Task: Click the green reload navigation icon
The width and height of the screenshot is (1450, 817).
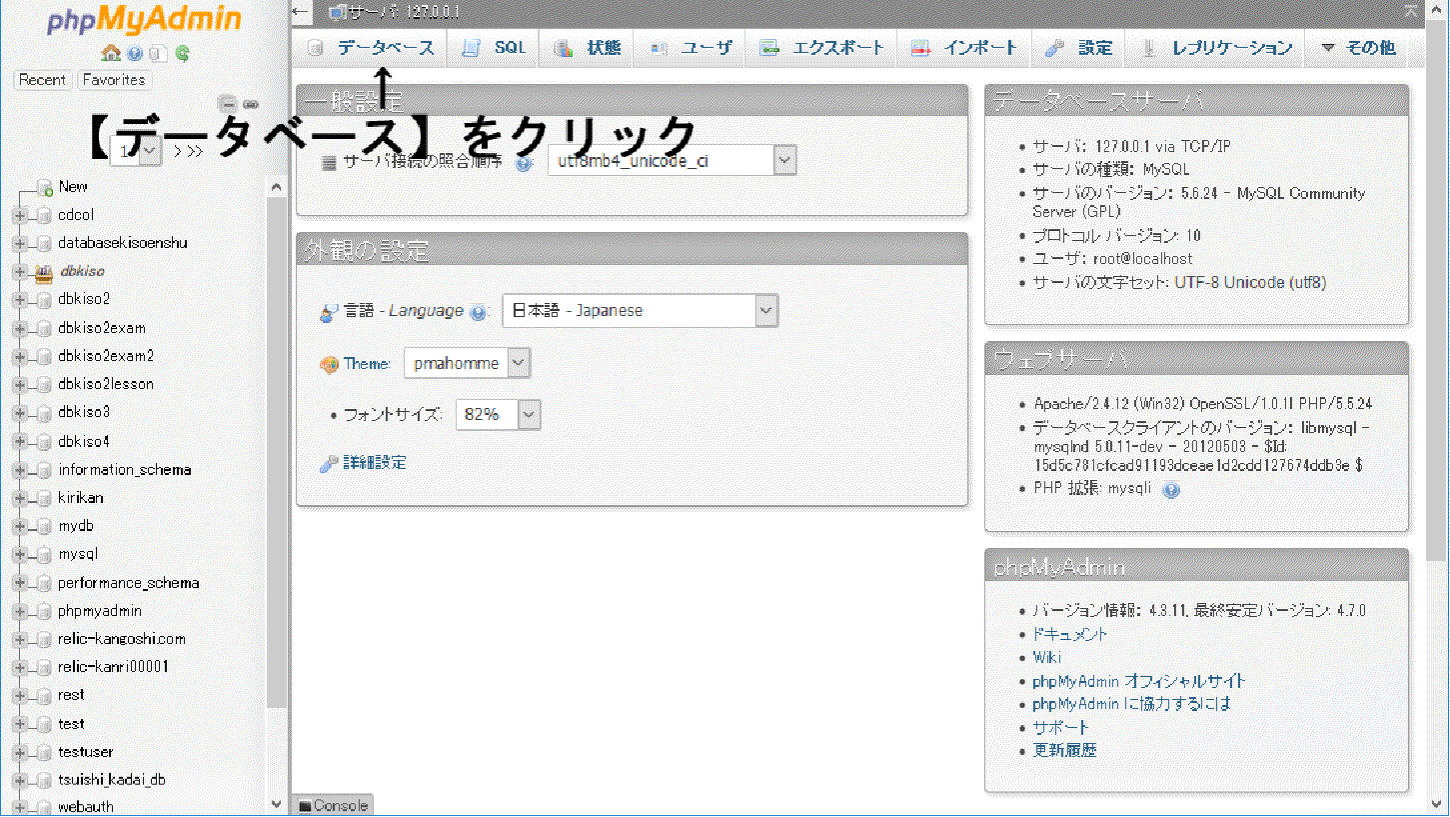Action: [x=182, y=54]
